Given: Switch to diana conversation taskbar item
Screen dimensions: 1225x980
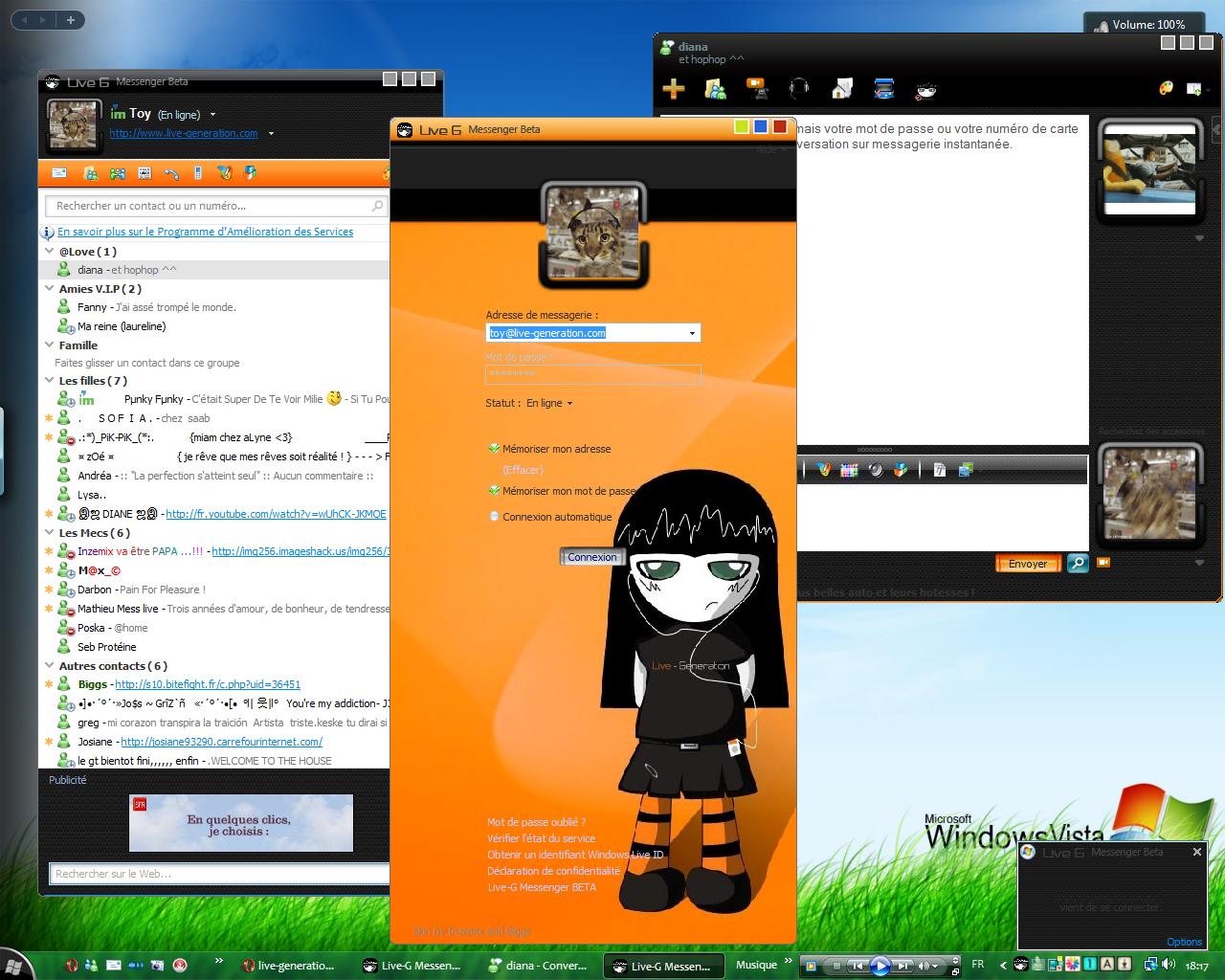Looking at the screenshot, I should point(538,966).
